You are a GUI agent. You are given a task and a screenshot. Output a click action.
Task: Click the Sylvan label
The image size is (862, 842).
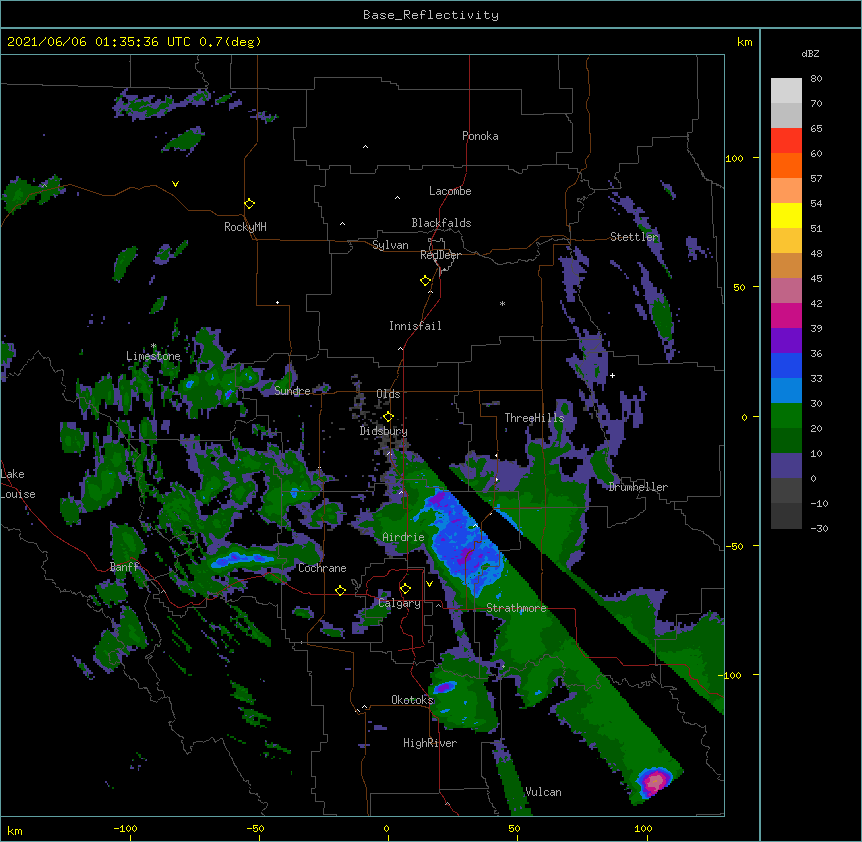tap(390, 245)
